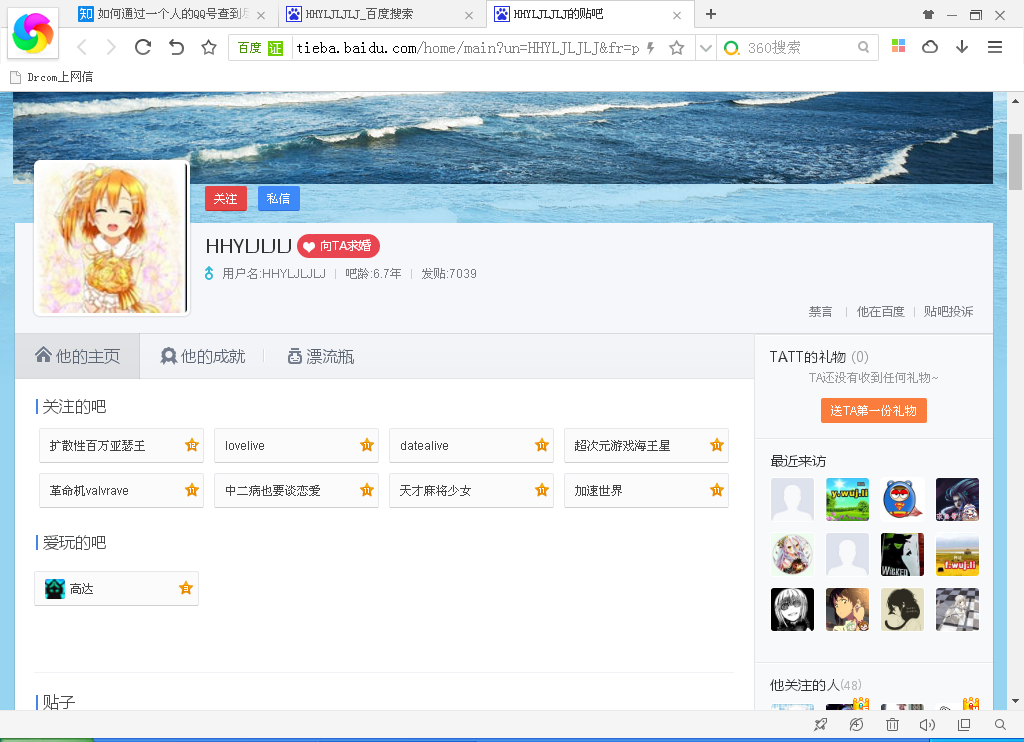This screenshot has height=742, width=1024.
Task: Click the trash bin icon in status bar
Action: coord(892,724)
